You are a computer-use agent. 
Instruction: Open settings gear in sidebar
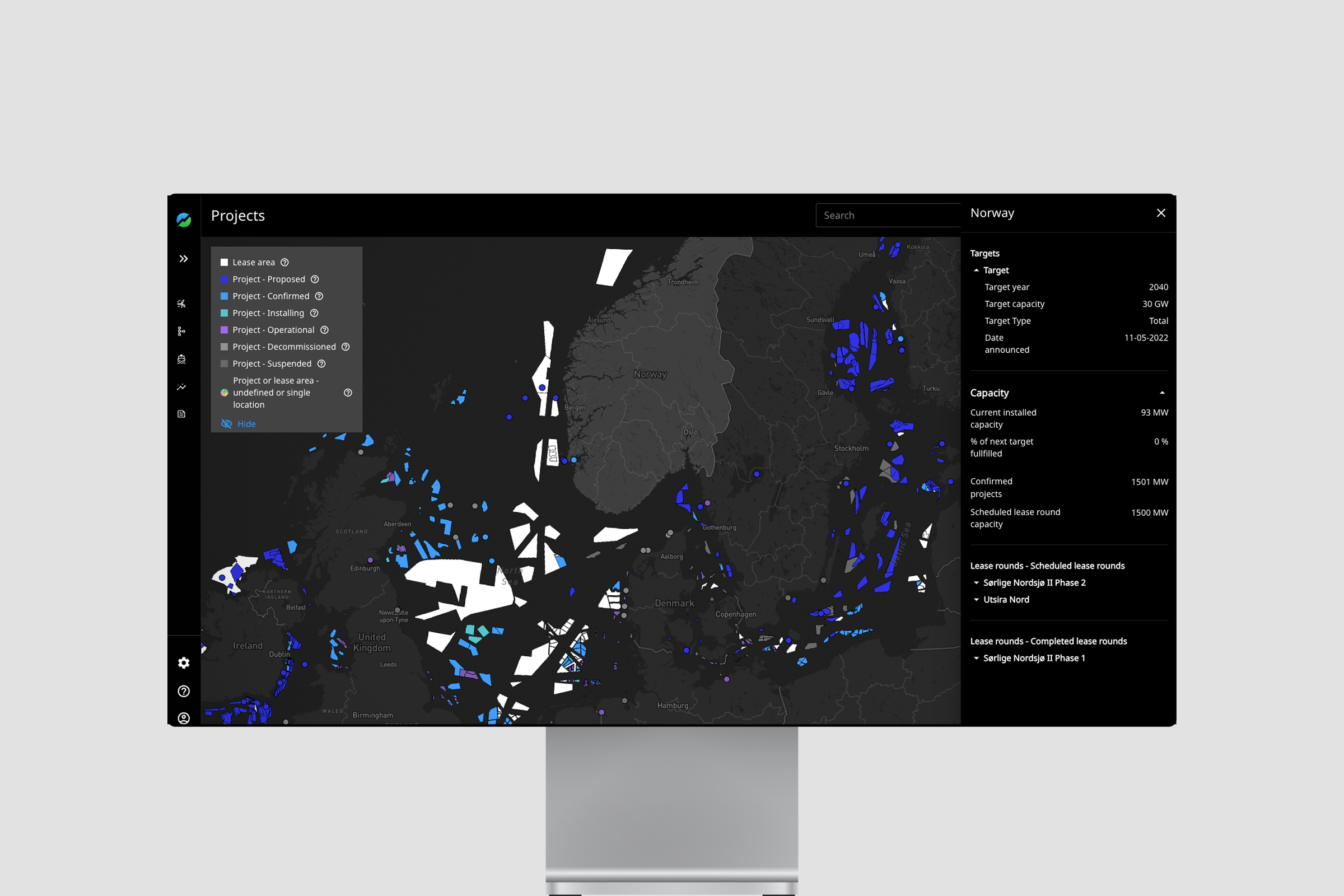tap(184, 663)
